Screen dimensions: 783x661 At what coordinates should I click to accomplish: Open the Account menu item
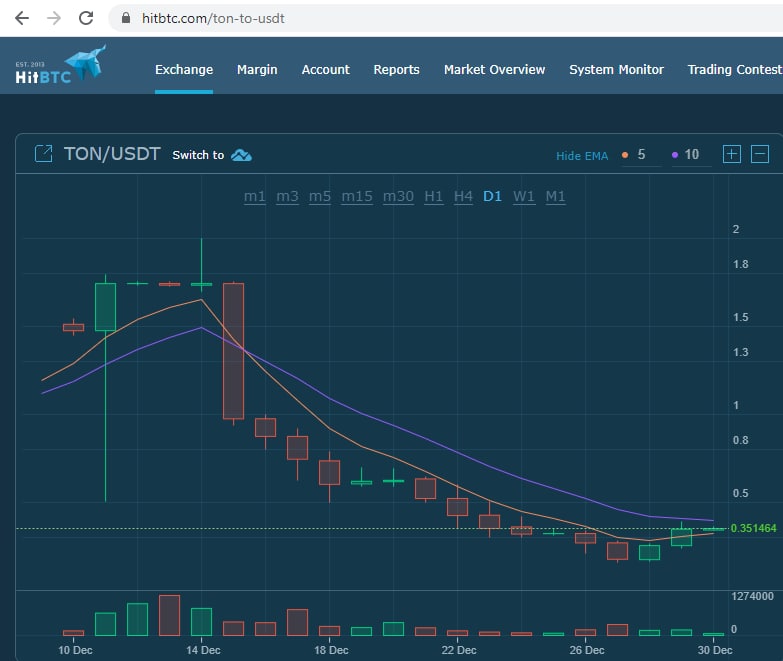click(x=326, y=69)
